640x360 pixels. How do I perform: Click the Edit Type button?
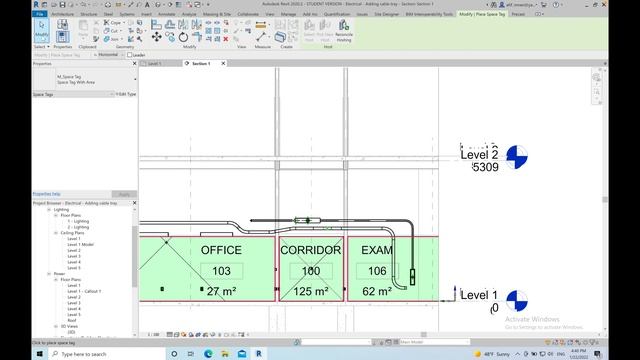(126, 94)
